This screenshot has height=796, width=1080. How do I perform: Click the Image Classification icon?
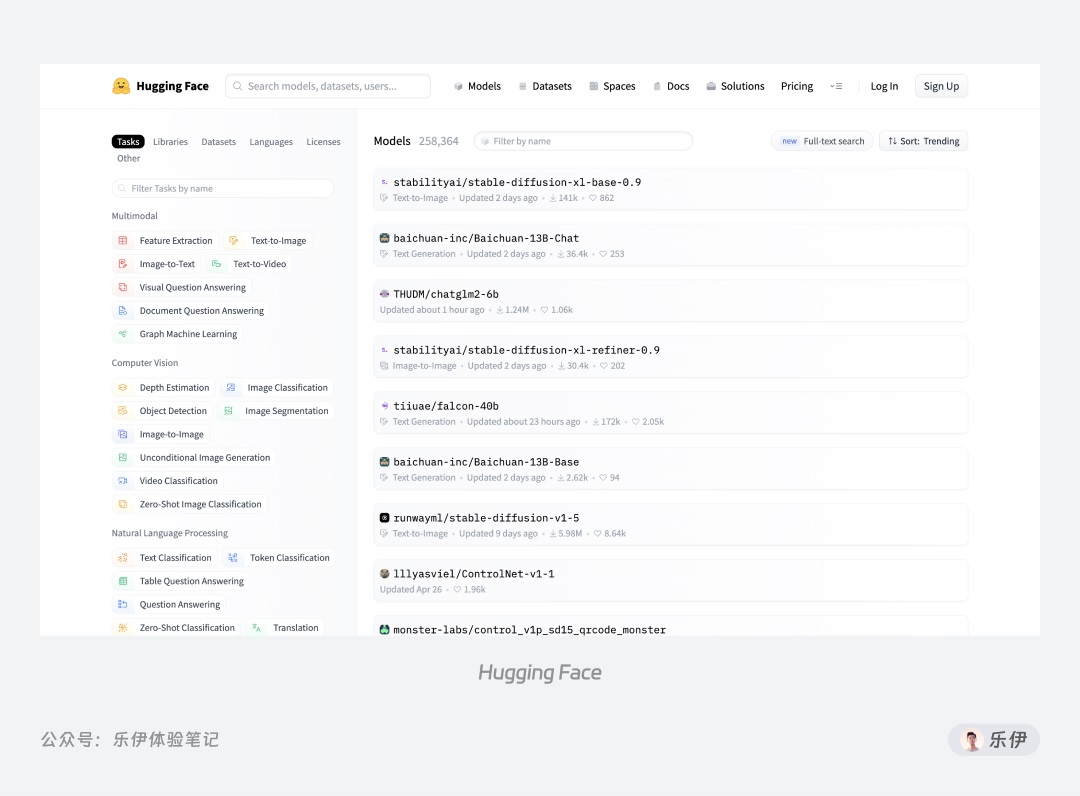pos(231,388)
